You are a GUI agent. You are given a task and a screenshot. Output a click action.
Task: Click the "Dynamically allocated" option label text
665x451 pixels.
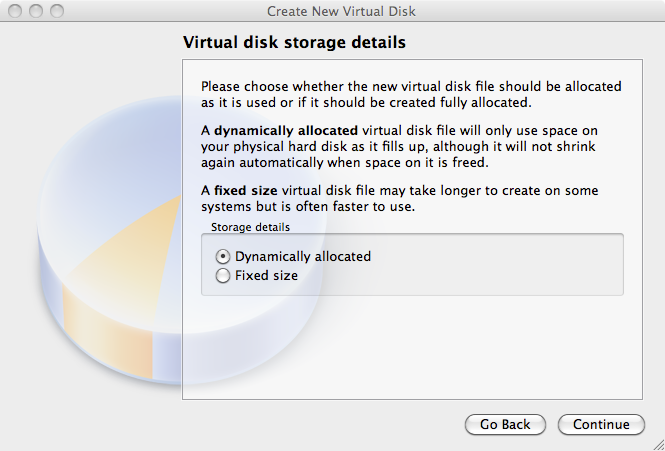(x=303, y=257)
